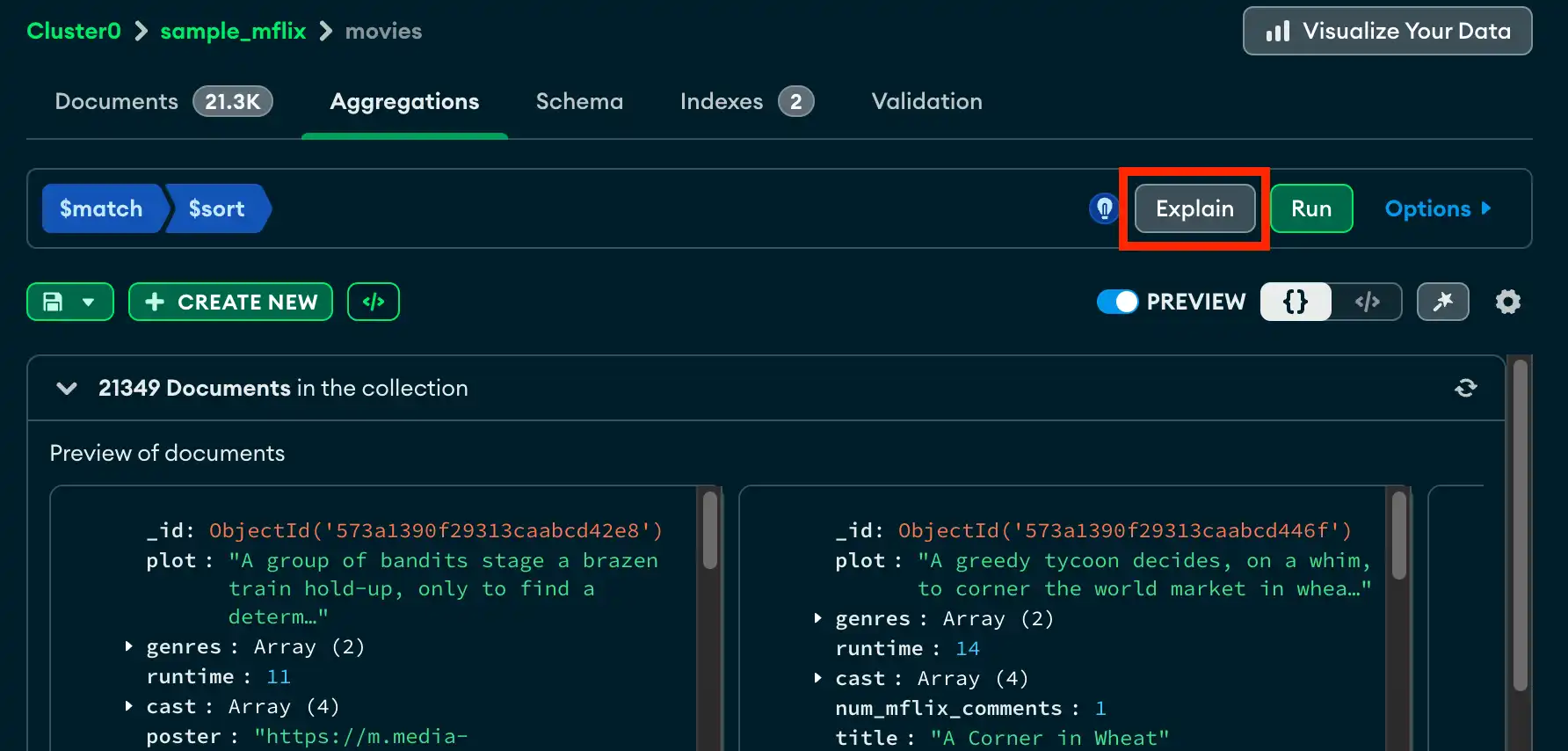Switch to stage builder view icon
The width and height of the screenshot is (1568, 751).
(1296, 302)
